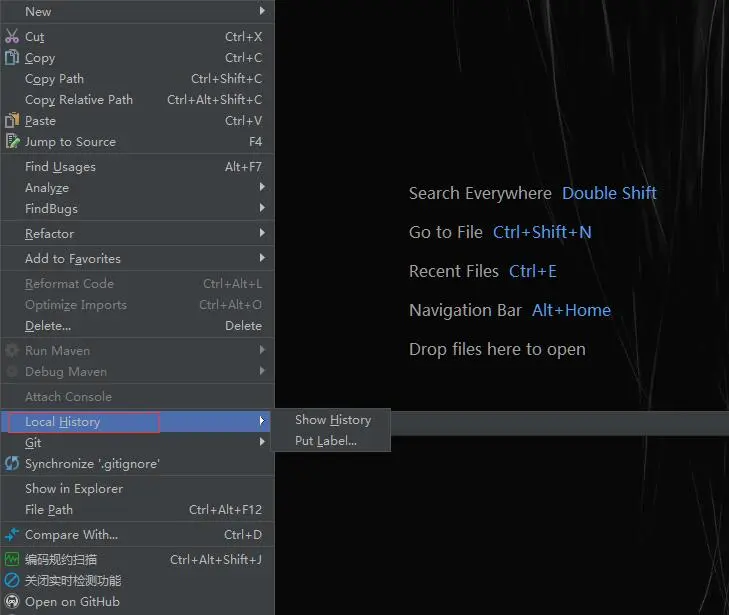Click the Jump to Source pencil icon

coord(12,142)
